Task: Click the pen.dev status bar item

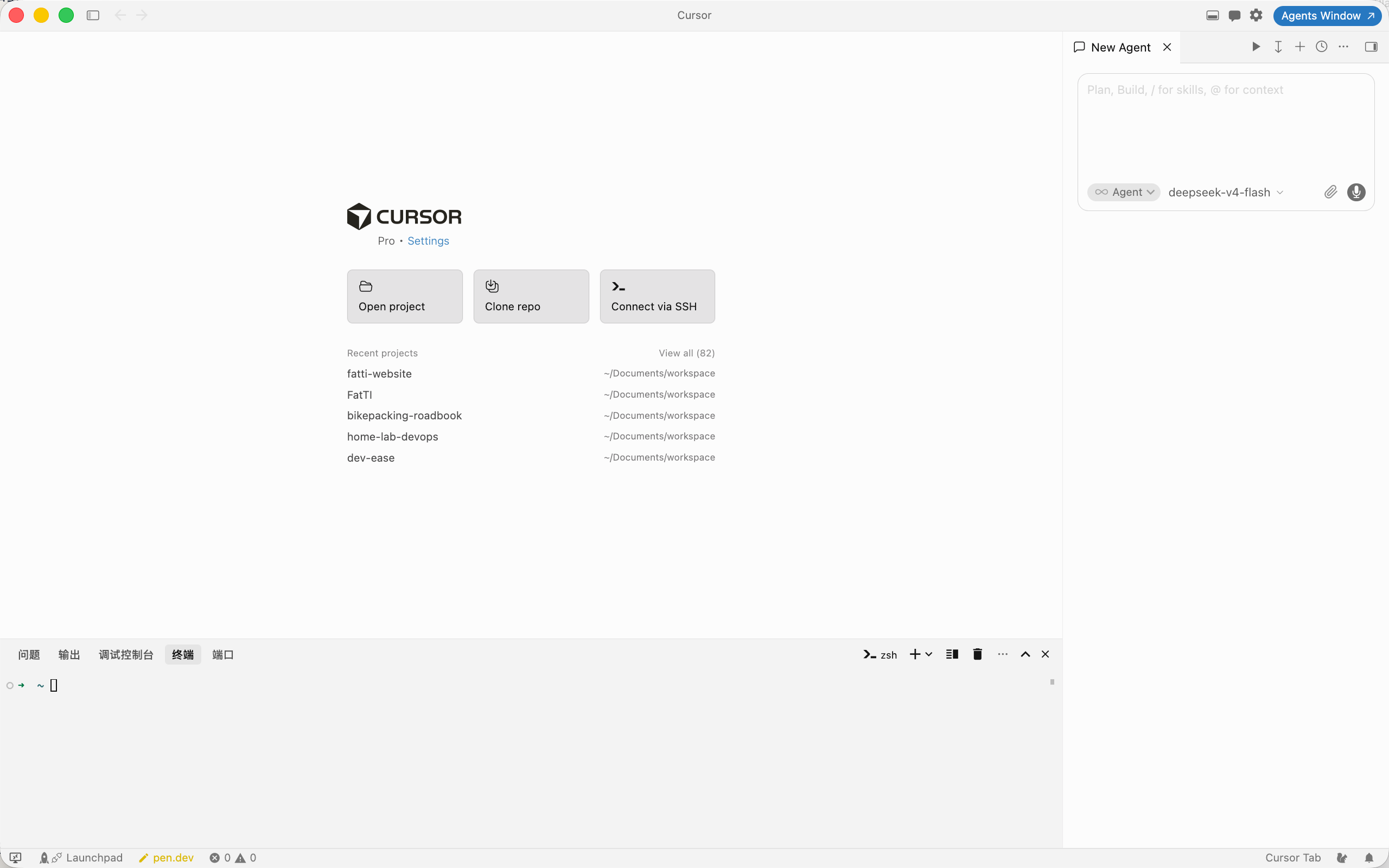Action: coord(167,858)
